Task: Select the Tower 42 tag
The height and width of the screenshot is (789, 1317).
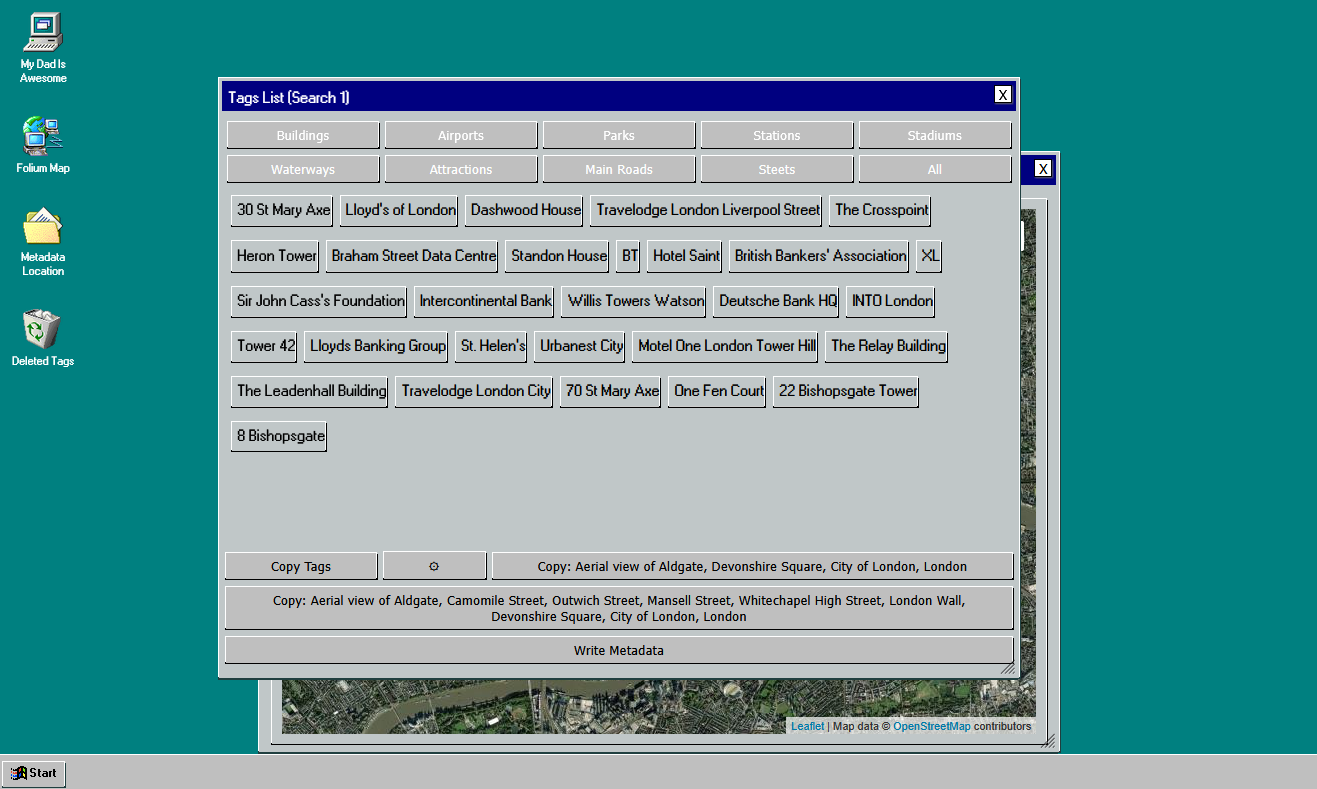Action: tap(266, 346)
